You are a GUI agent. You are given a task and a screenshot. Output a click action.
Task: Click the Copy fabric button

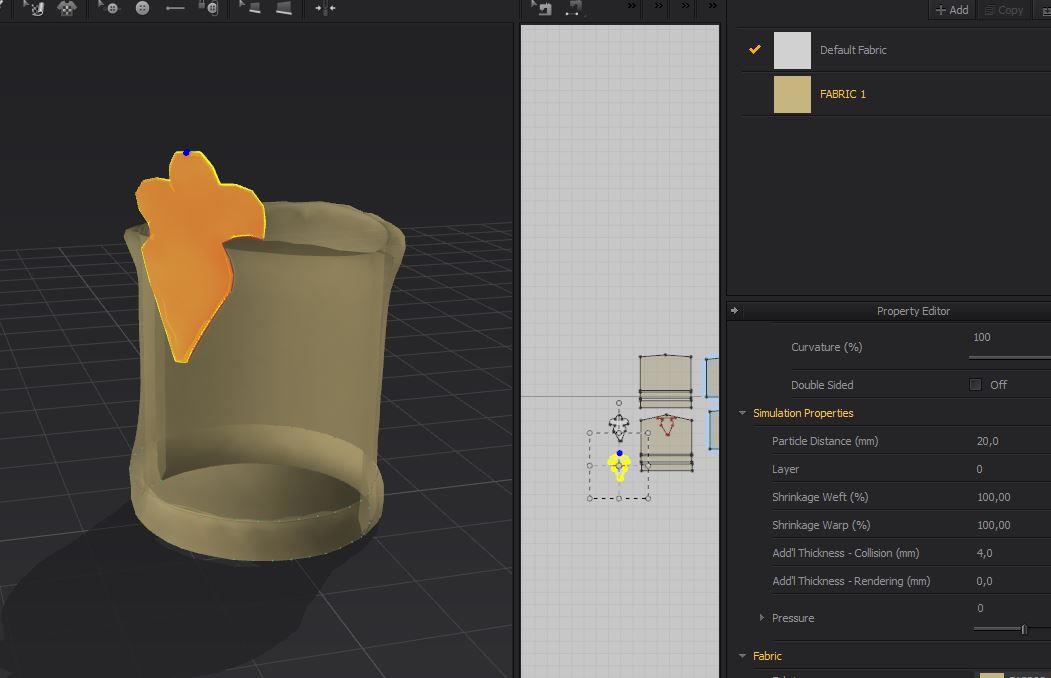1004,10
